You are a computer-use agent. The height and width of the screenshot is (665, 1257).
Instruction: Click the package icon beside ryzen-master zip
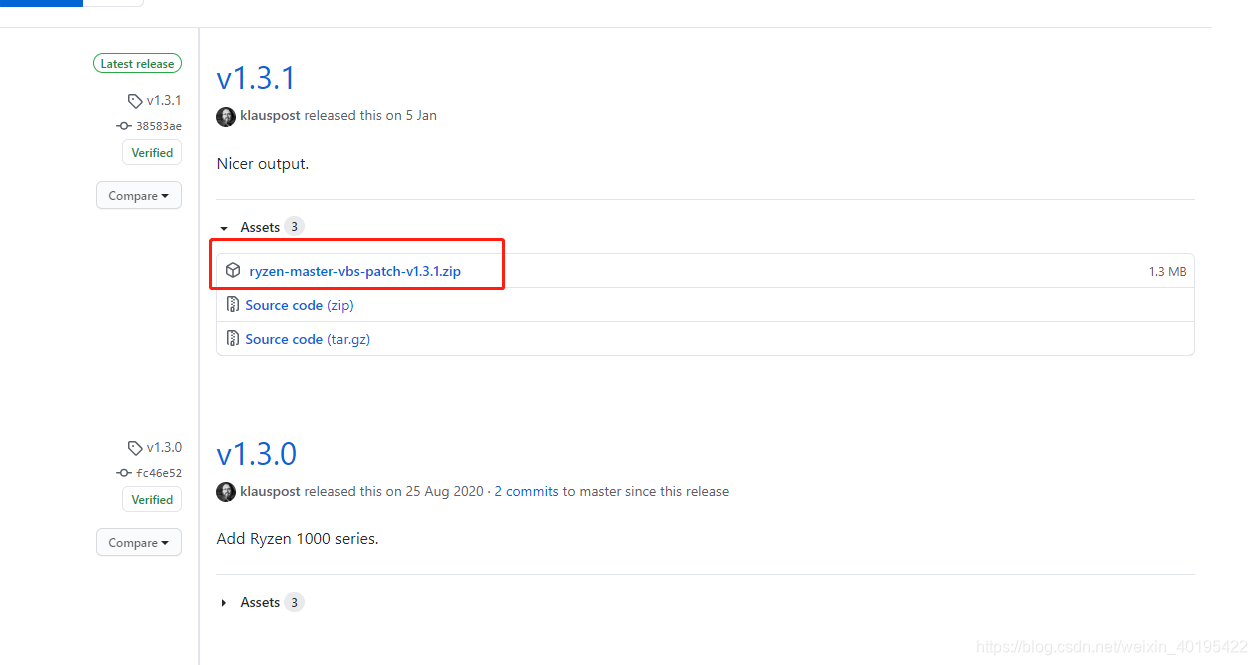click(233, 270)
